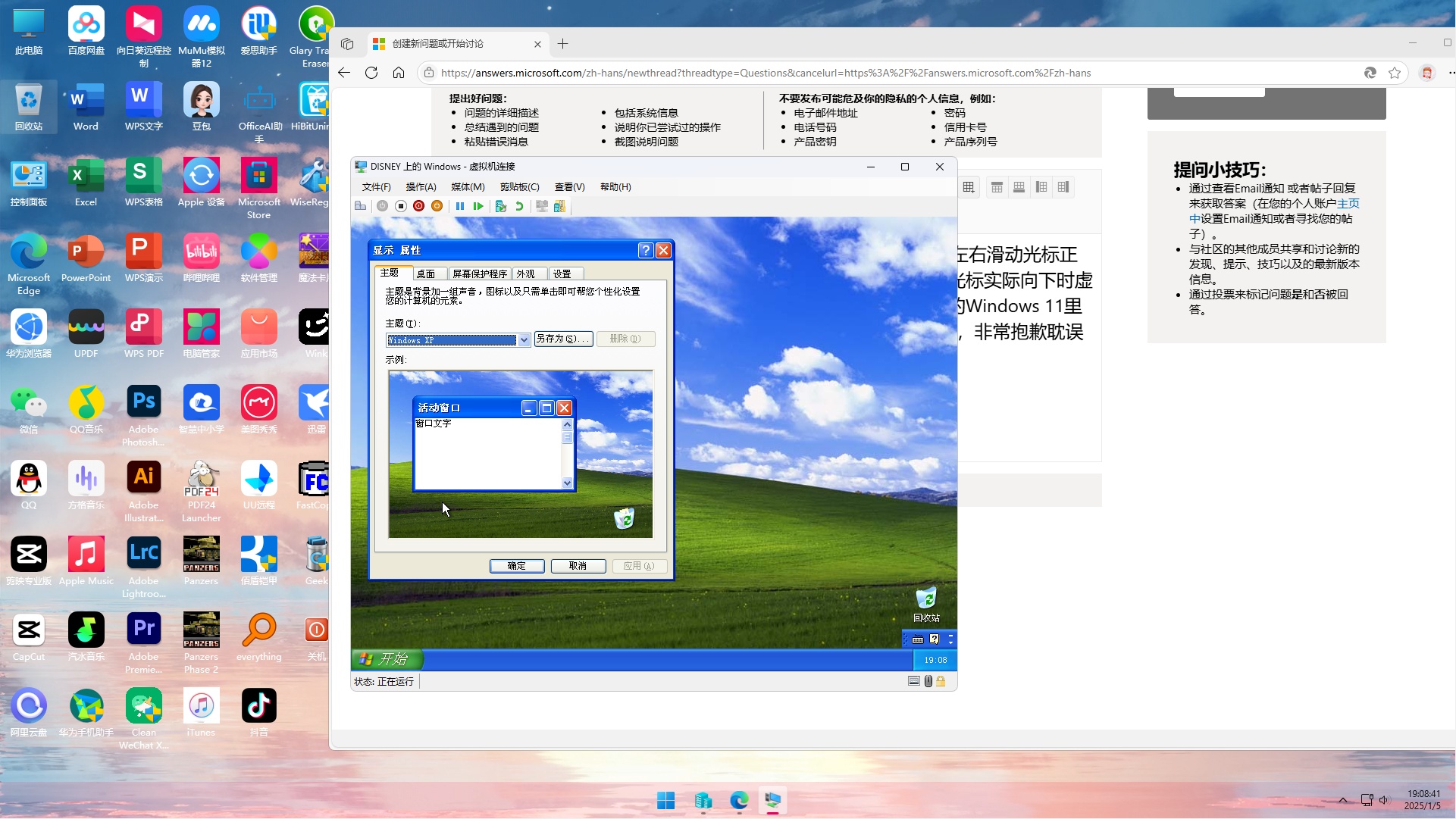Open 回收站 on the Windows 11 desktop
The height and width of the screenshot is (819, 1456).
coord(29,108)
